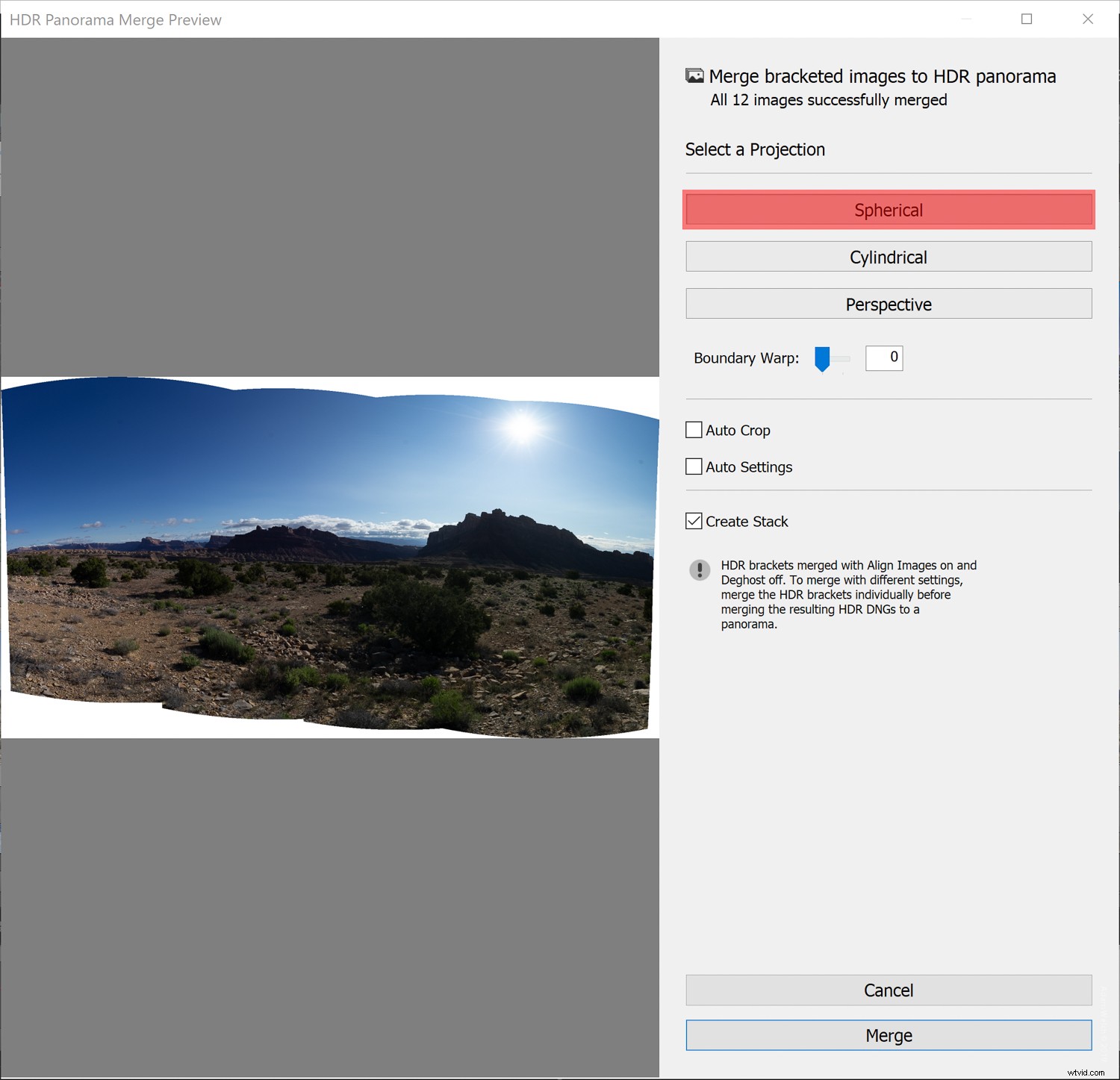
Task: Choose the Cylindrical projection
Action: point(888,256)
